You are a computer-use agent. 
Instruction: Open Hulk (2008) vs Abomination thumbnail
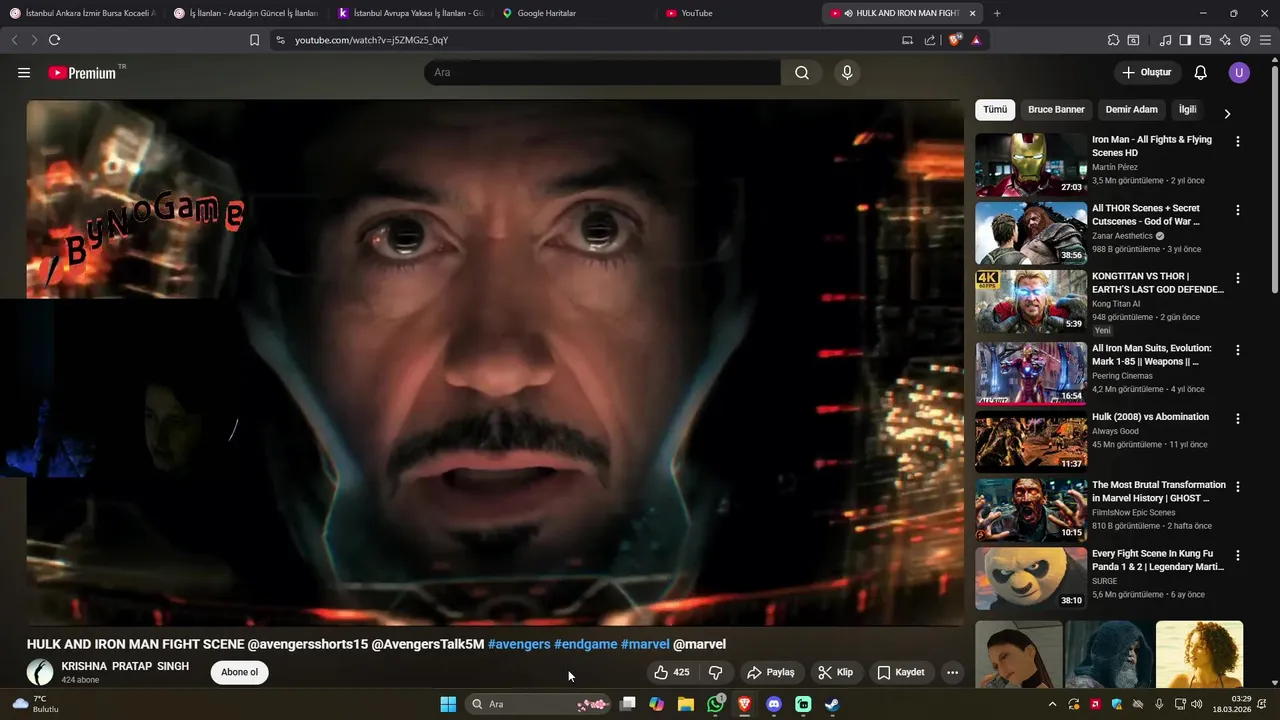click(1031, 441)
